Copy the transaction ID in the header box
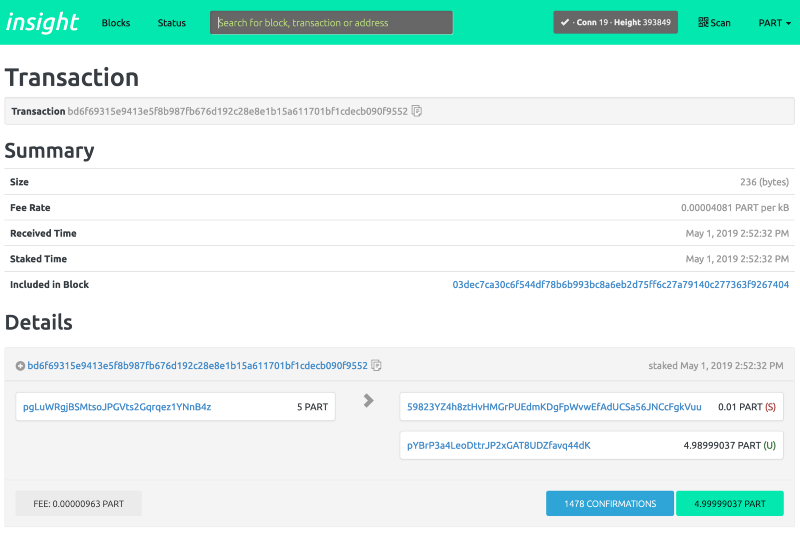Image resolution: width=800 pixels, height=533 pixels. 417,111
